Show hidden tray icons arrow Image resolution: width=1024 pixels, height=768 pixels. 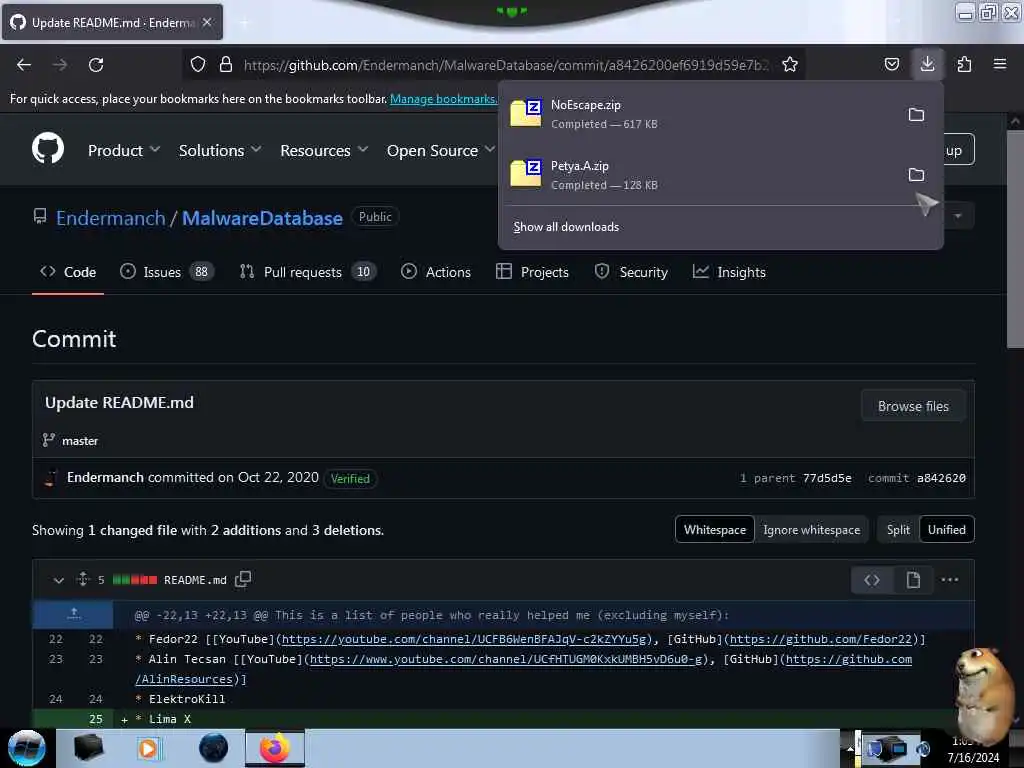coord(849,748)
